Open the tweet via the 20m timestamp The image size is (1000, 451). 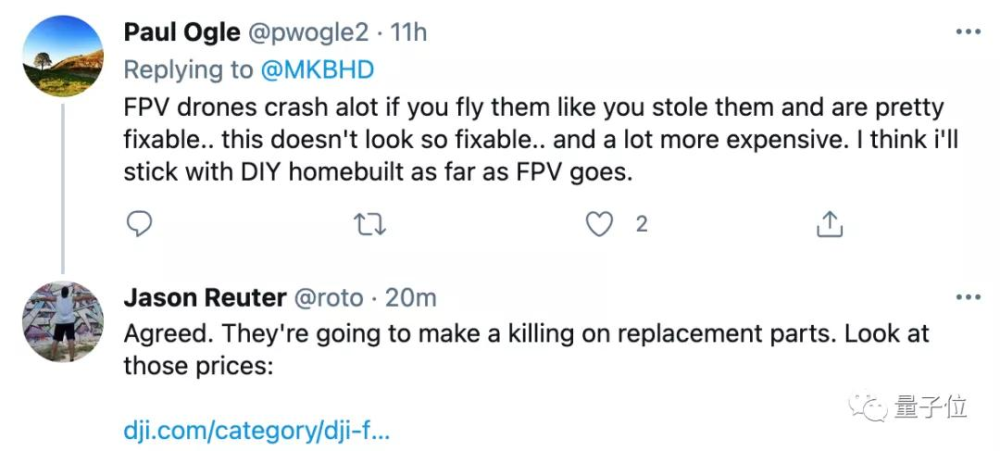pyautogui.click(x=409, y=297)
